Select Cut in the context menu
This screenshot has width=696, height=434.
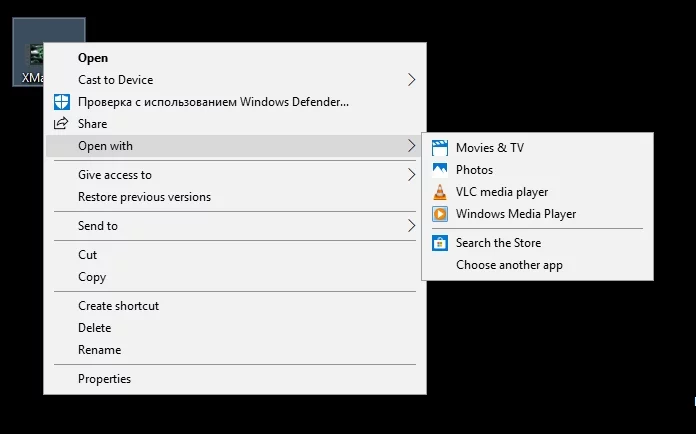(x=88, y=255)
